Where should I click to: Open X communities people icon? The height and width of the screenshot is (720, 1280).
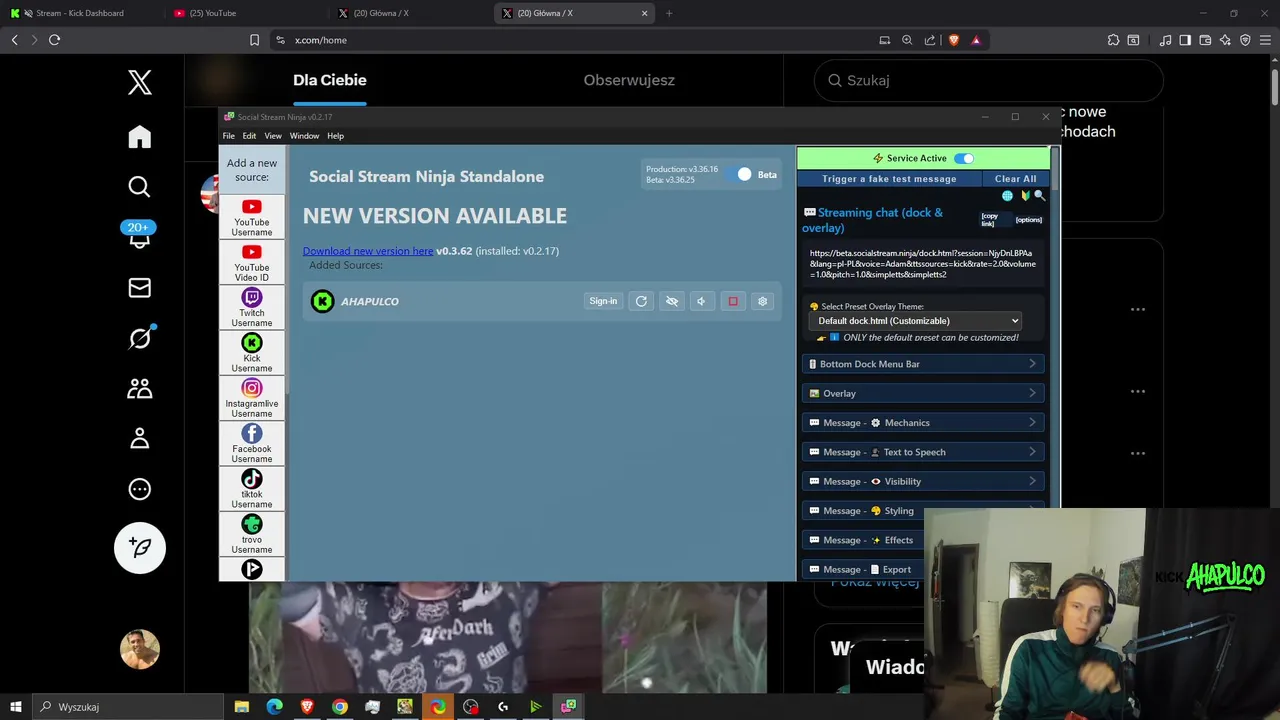[139, 388]
